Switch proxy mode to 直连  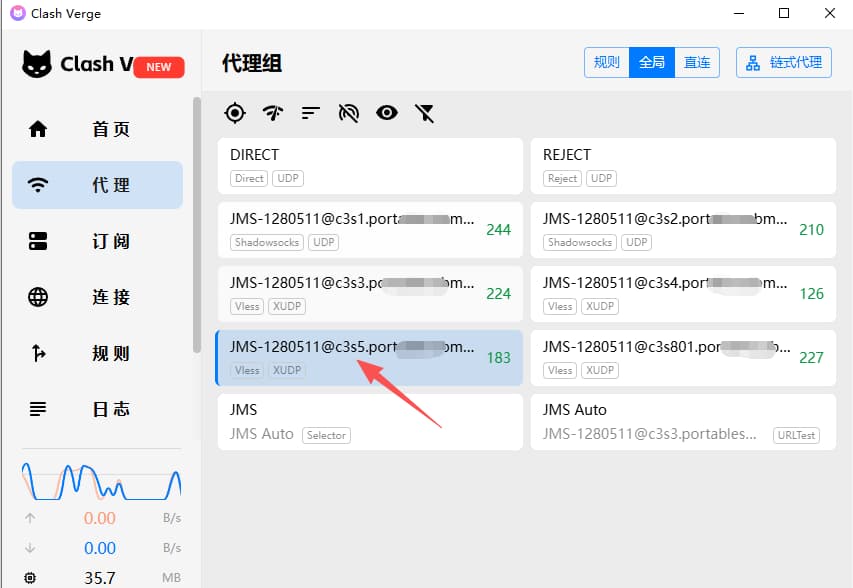point(697,63)
